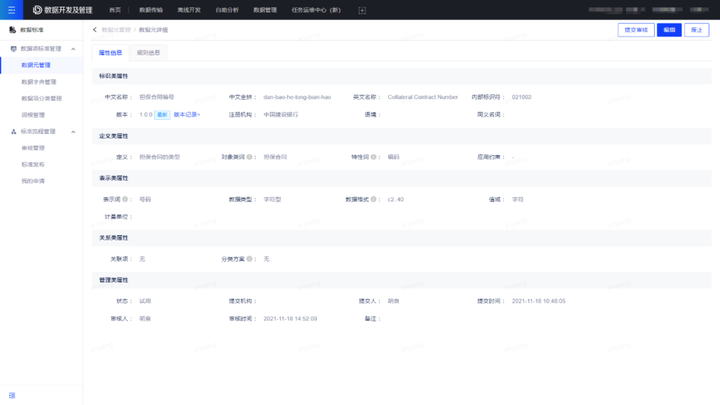The width and height of the screenshot is (720, 405).
Task: Click the pinyin value 'dan-bao-he-tong-bian-hao'
Action: 297,97
